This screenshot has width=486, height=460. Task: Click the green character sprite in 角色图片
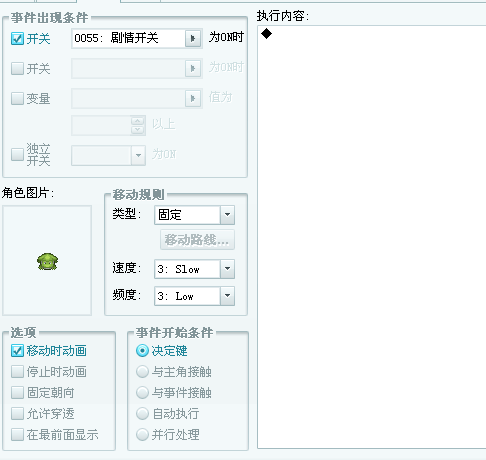[47, 262]
